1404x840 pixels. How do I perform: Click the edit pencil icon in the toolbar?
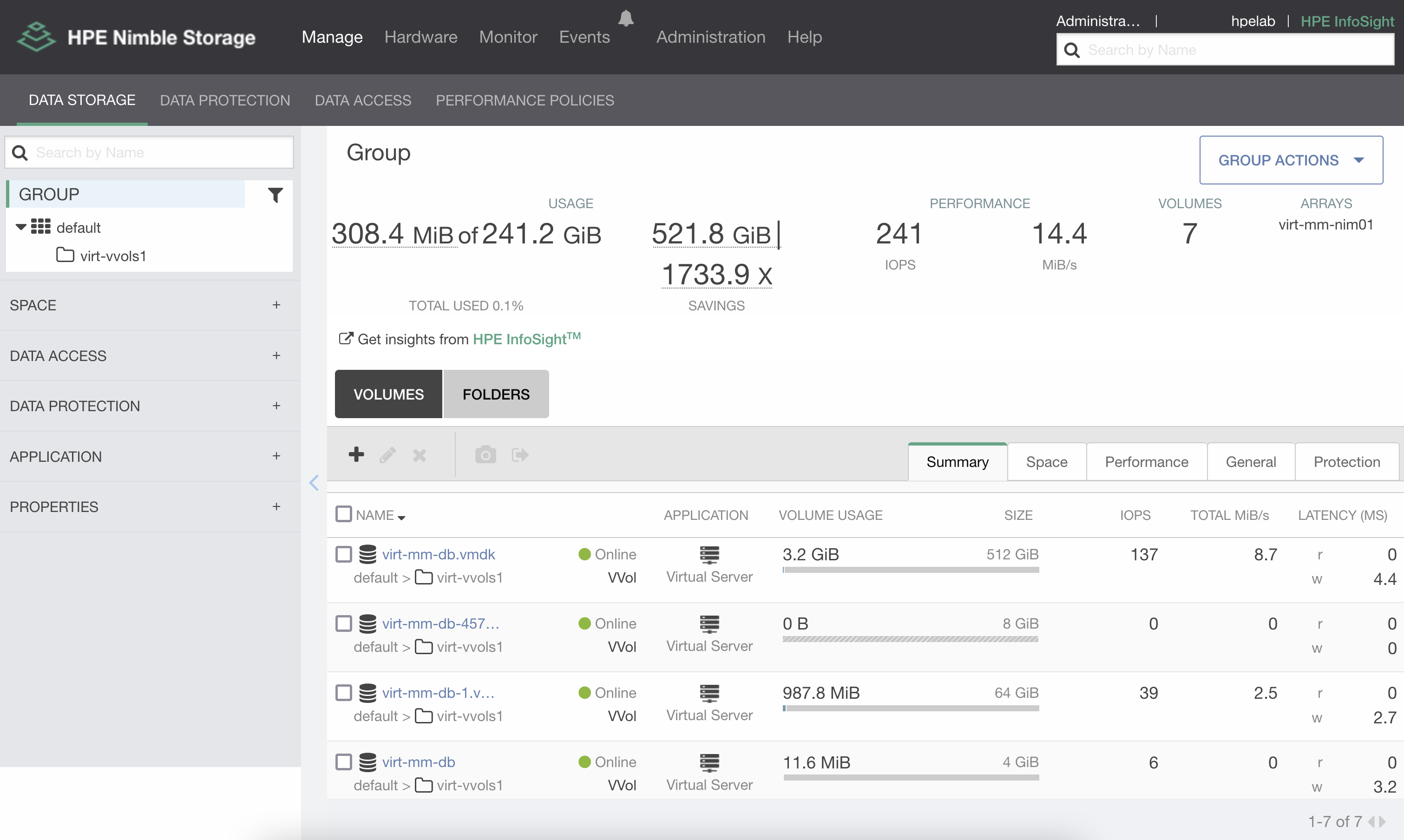(387, 455)
